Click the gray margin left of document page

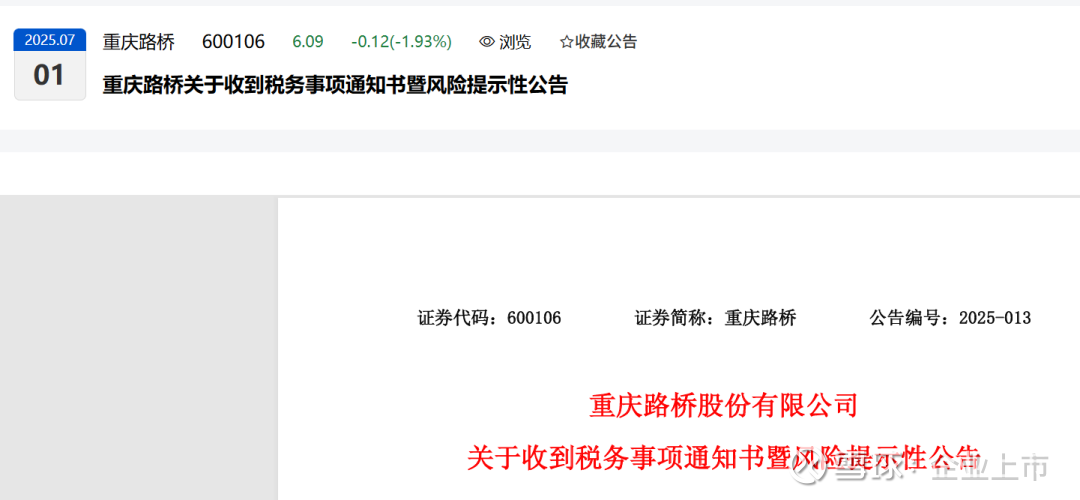pyautogui.click(x=138, y=348)
